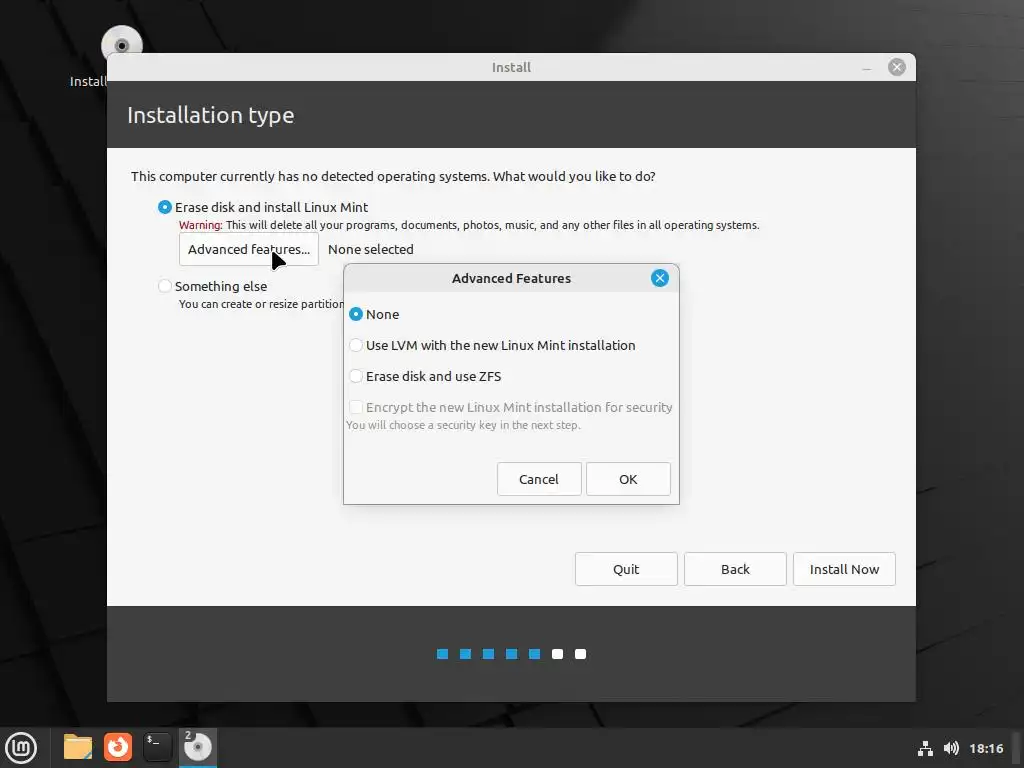Start installation with Install Now
Image resolution: width=1024 pixels, height=768 pixels.
point(844,569)
